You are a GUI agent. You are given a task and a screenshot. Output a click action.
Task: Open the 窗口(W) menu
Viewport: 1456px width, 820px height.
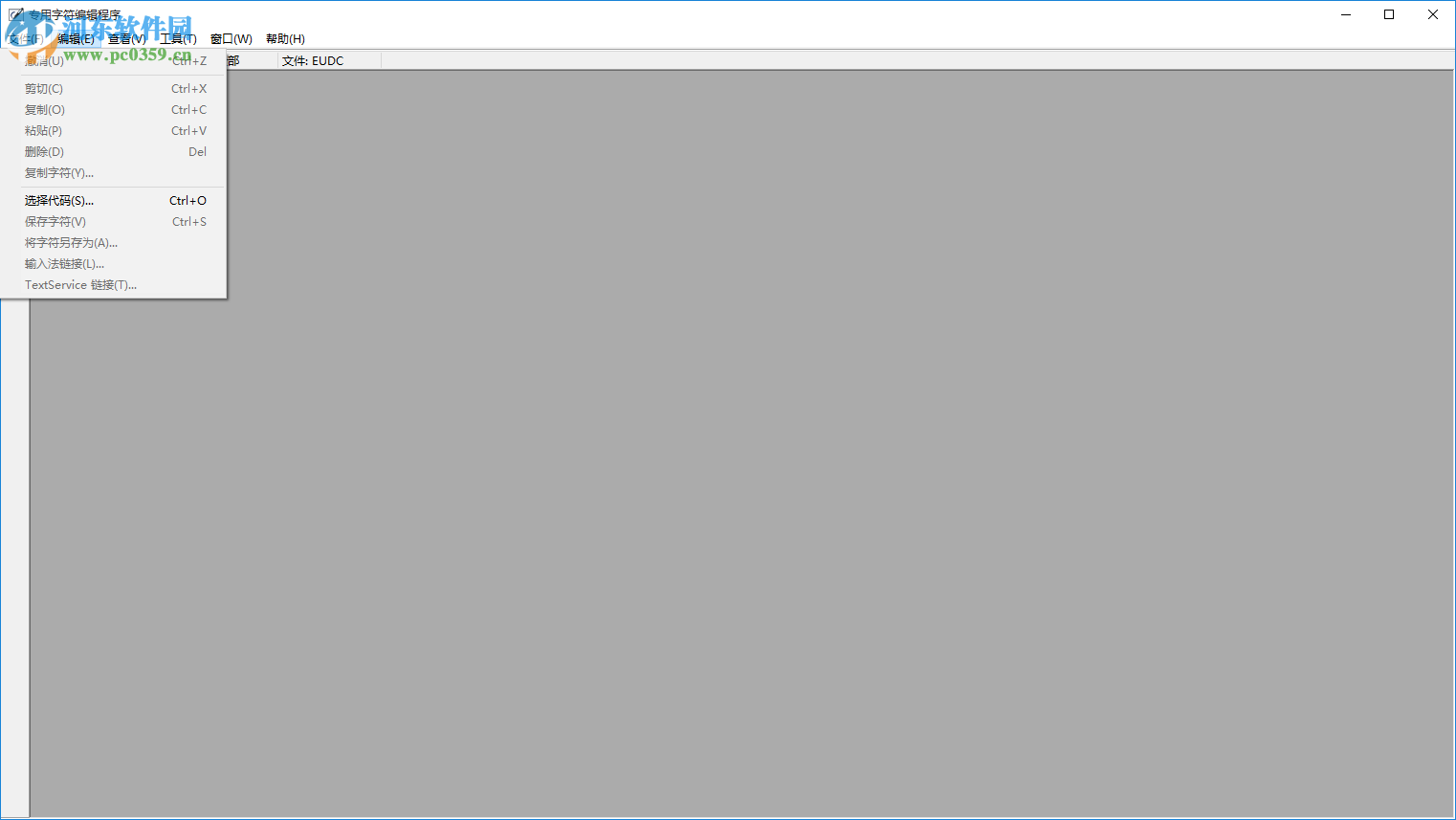pyautogui.click(x=232, y=39)
